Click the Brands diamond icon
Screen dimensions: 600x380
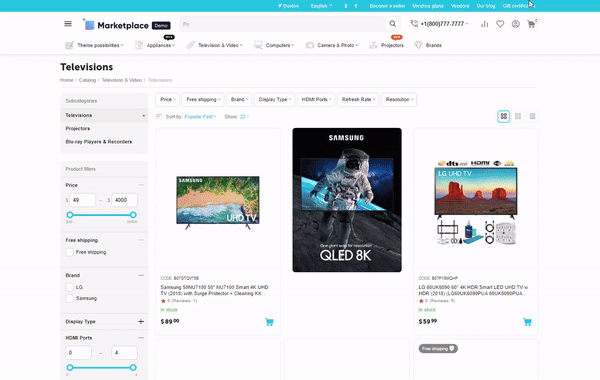[418, 45]
